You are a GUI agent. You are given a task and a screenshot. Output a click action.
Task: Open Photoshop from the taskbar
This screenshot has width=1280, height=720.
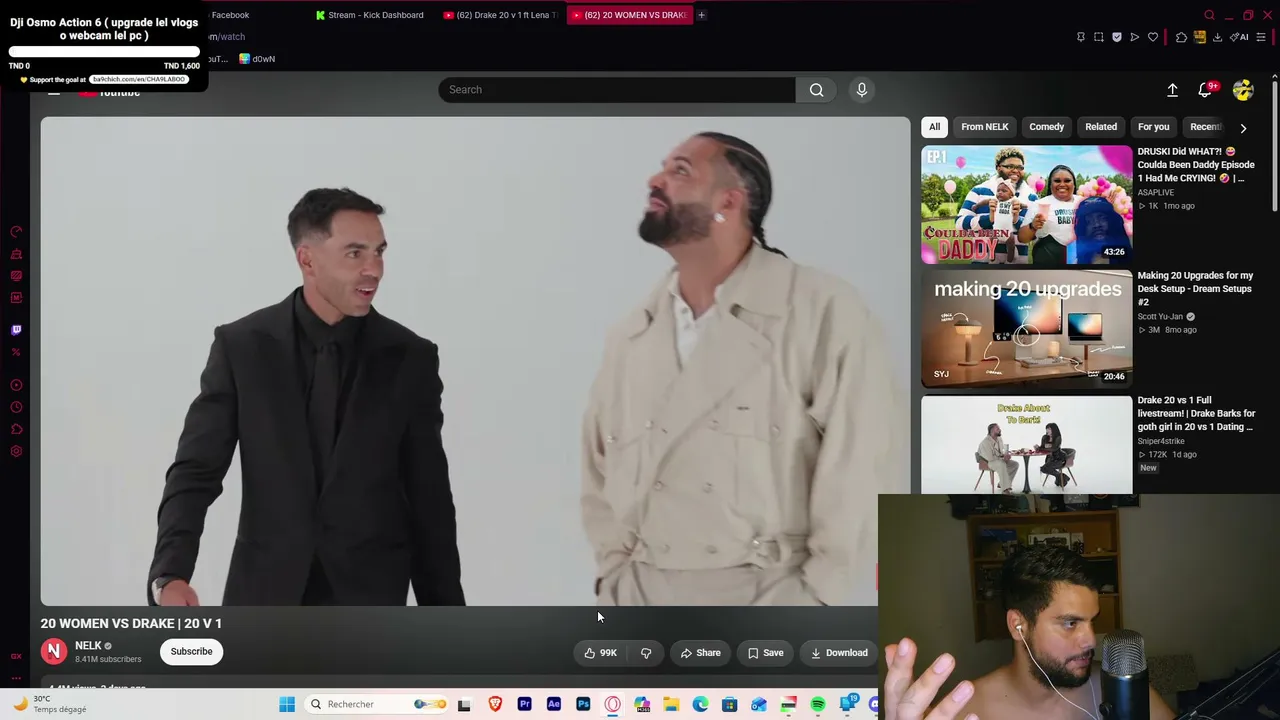[x=583, y=704]
